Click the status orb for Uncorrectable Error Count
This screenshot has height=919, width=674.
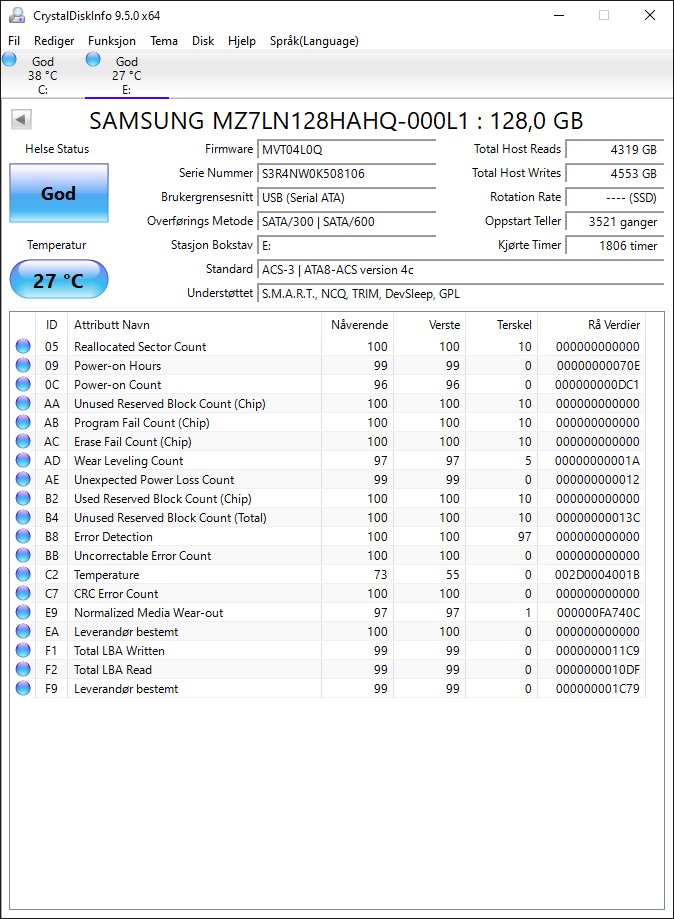(x=23, y=555)
